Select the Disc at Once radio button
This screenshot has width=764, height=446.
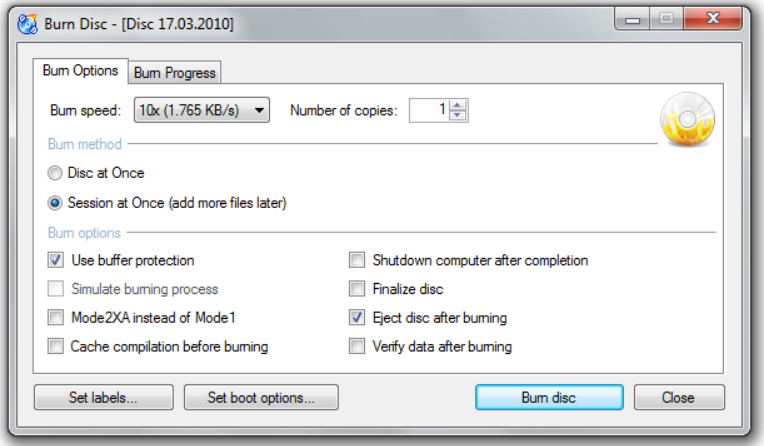coord(55,173)
